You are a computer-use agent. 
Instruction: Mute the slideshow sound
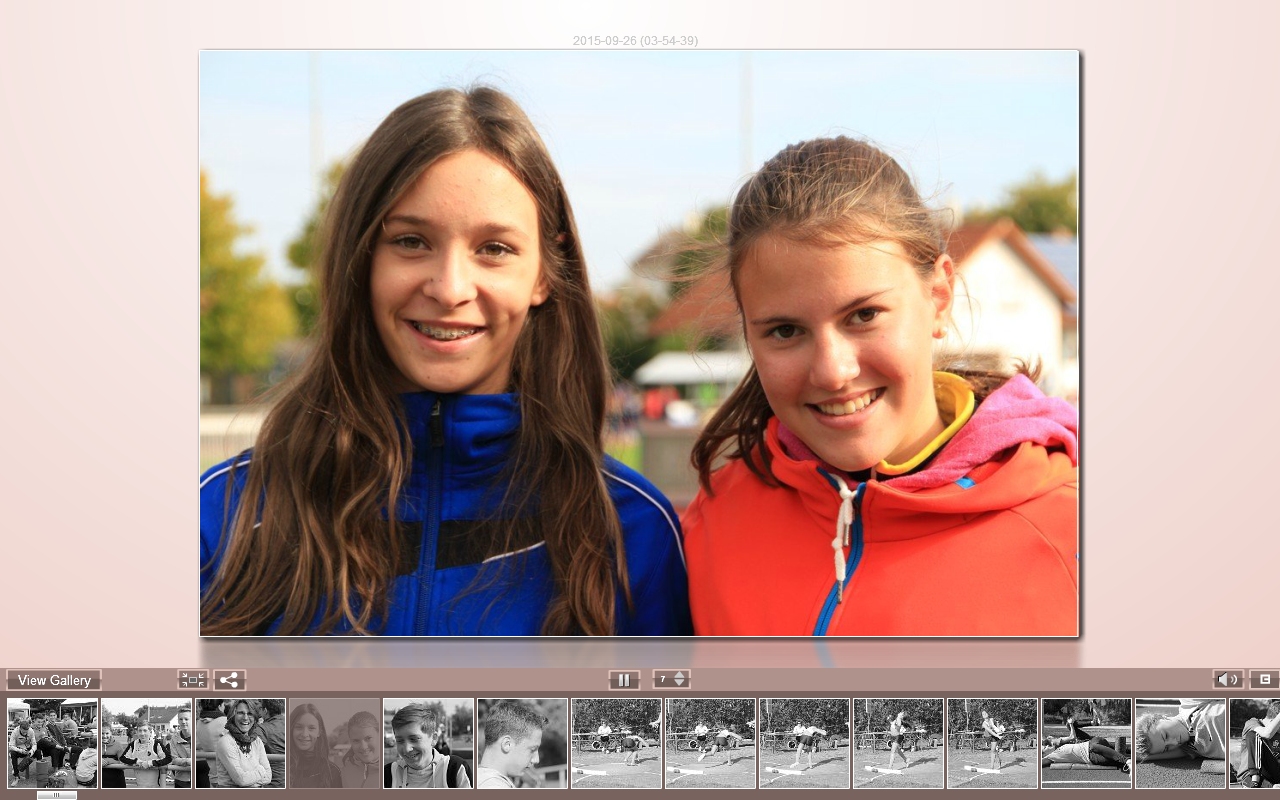point(1228,680)
